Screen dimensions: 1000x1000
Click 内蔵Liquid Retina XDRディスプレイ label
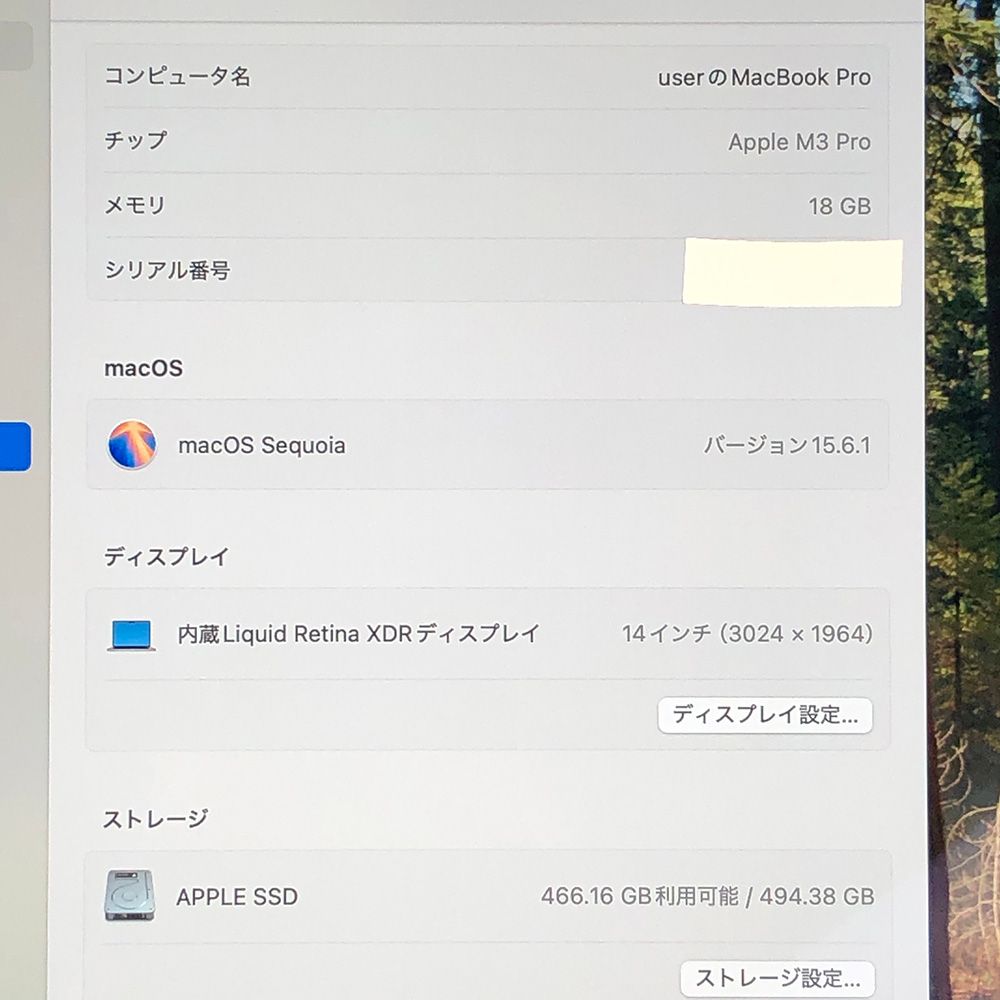359,634
